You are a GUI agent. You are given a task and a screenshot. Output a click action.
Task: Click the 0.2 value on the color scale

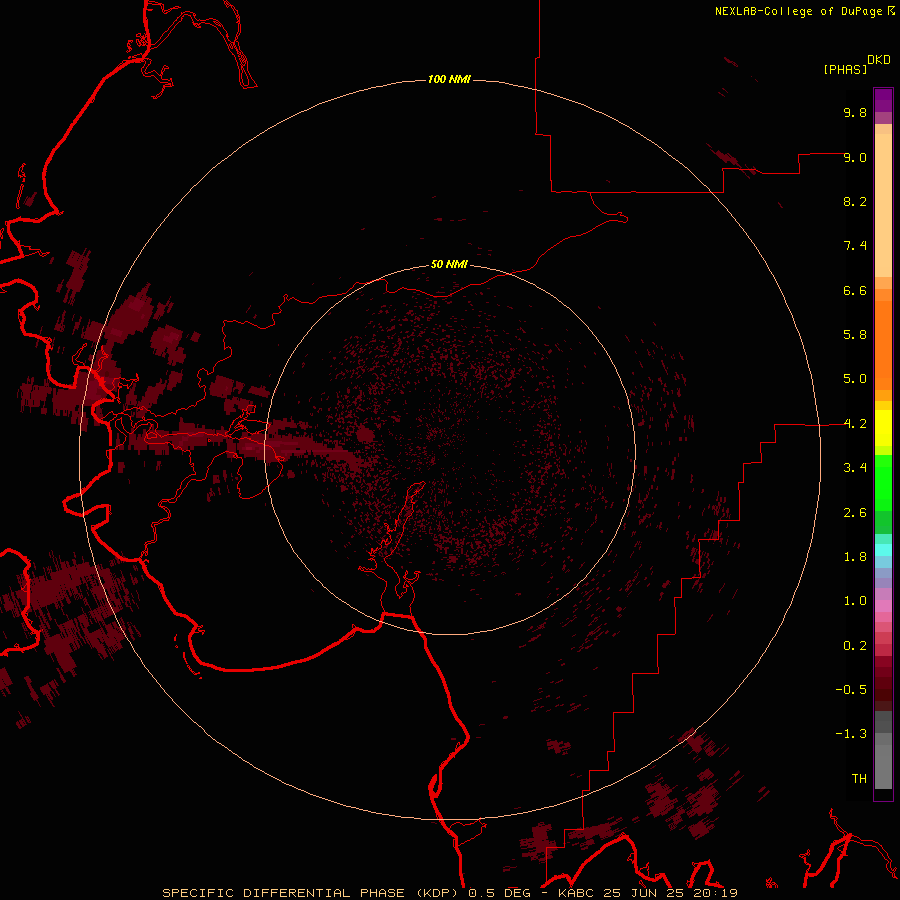click(855, 646)
